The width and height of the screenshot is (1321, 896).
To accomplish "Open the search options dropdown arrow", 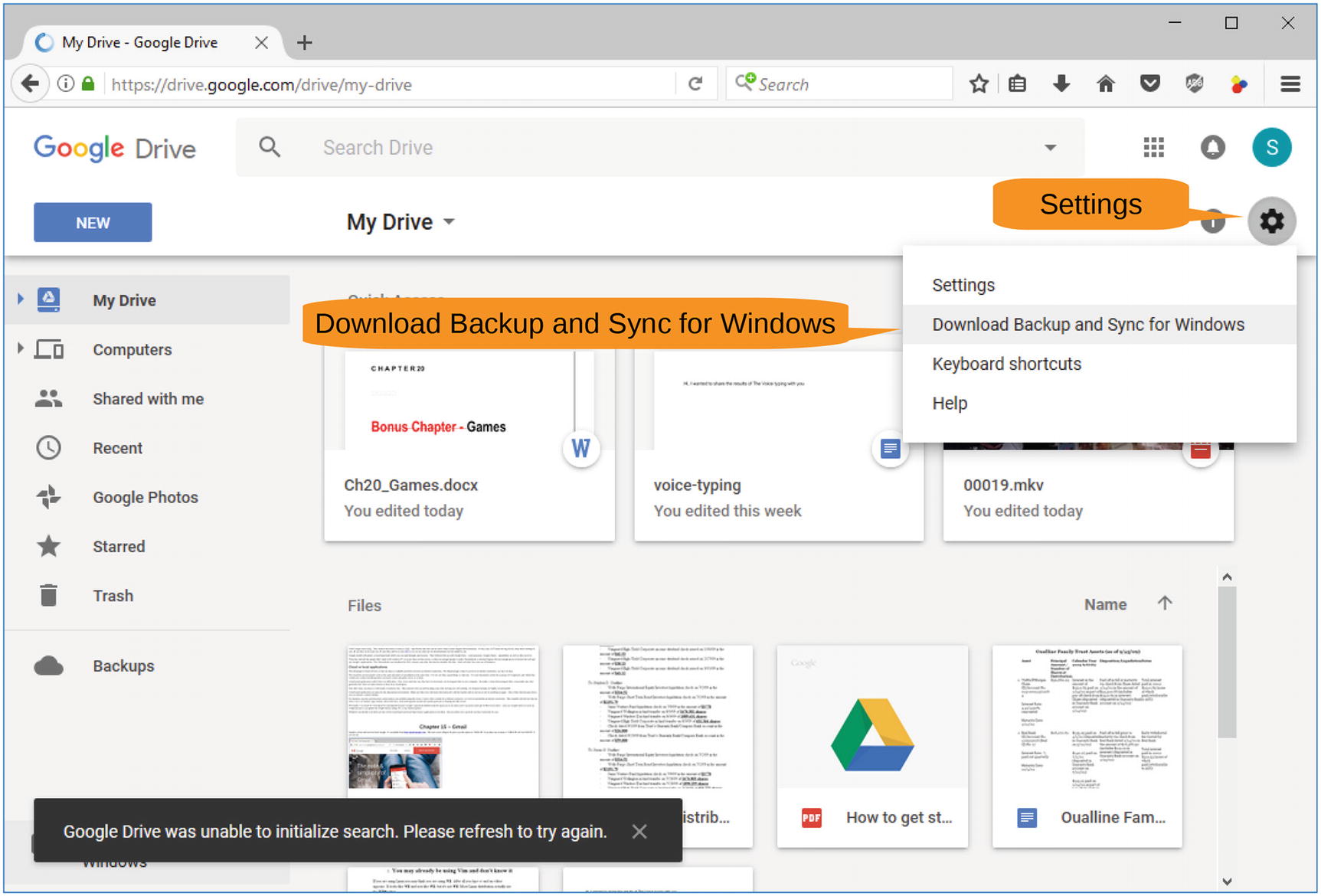I will (1051, 147).
